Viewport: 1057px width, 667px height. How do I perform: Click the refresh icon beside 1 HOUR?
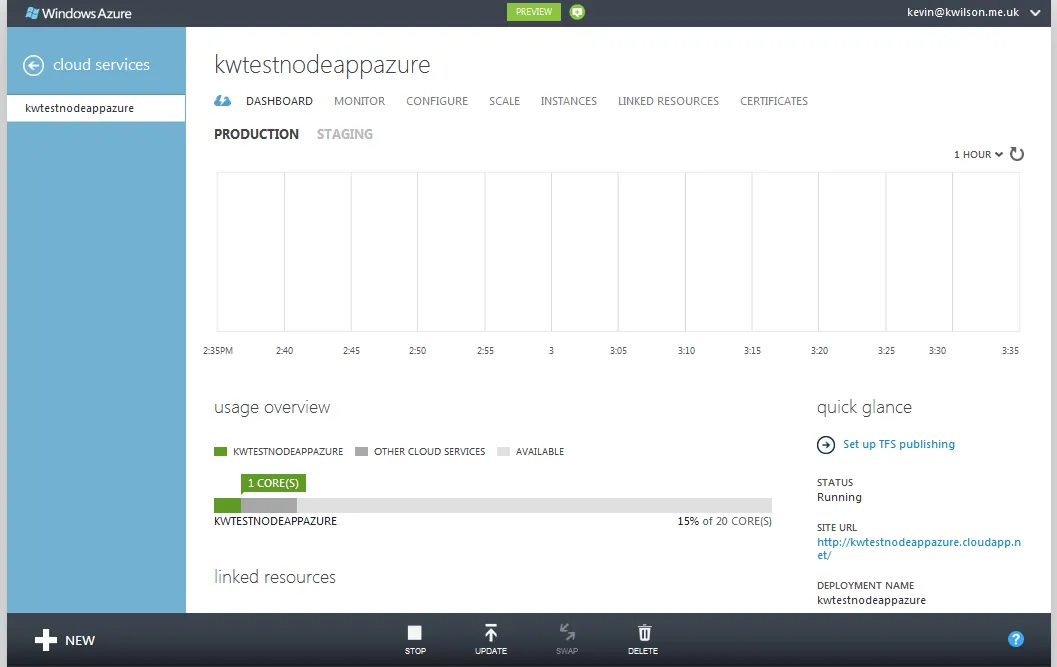click(x=1017, y=154)
